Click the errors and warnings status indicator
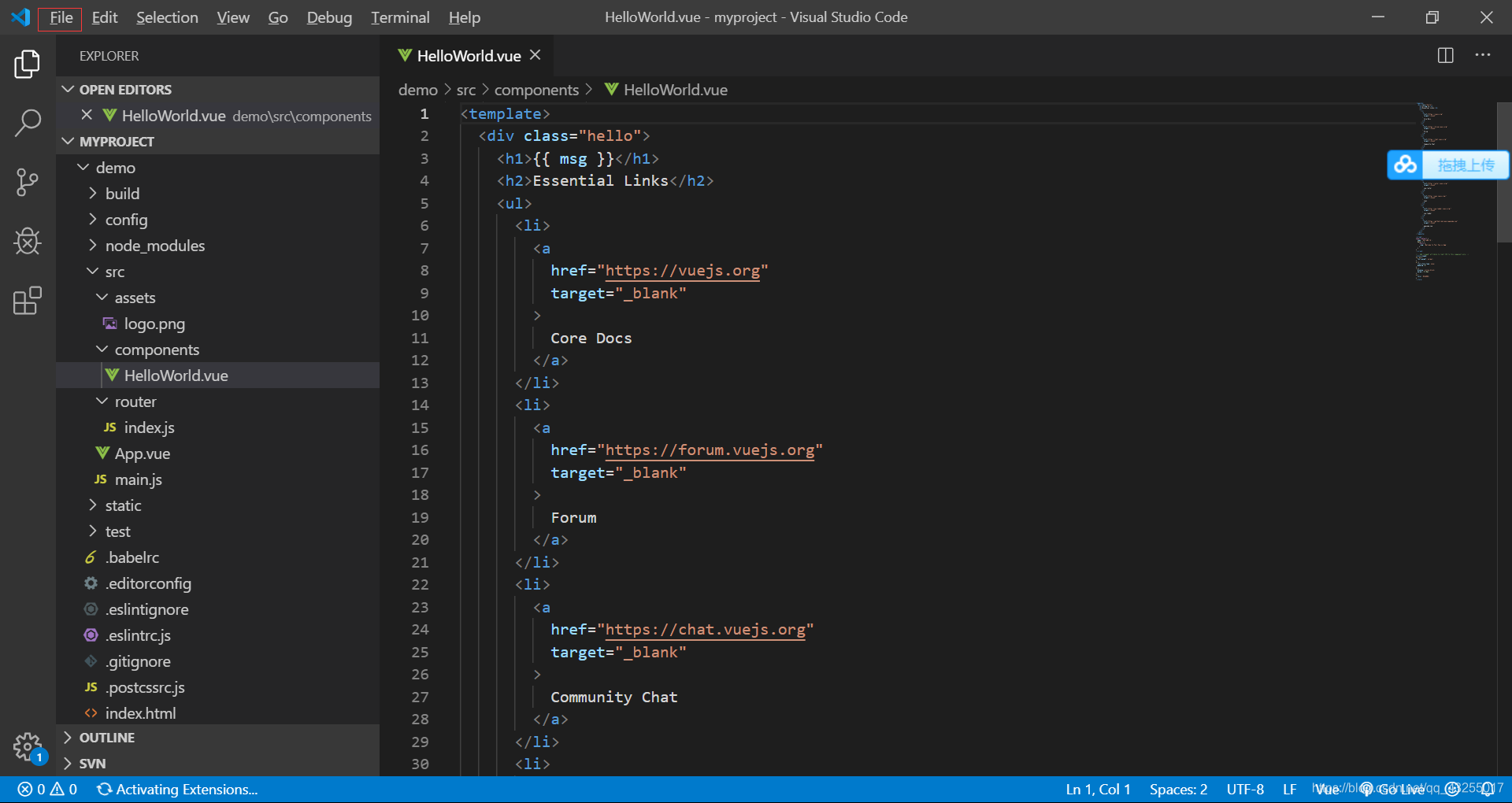The height and width of the screenshot is (803, 1512). 47,789
